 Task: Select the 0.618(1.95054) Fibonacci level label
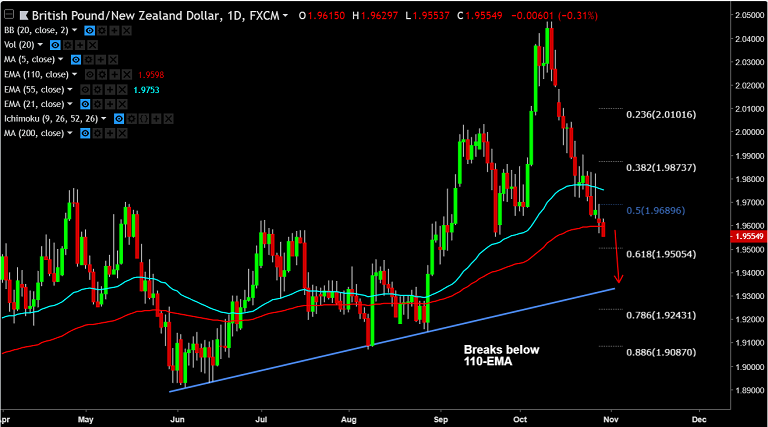click(661, 254)
